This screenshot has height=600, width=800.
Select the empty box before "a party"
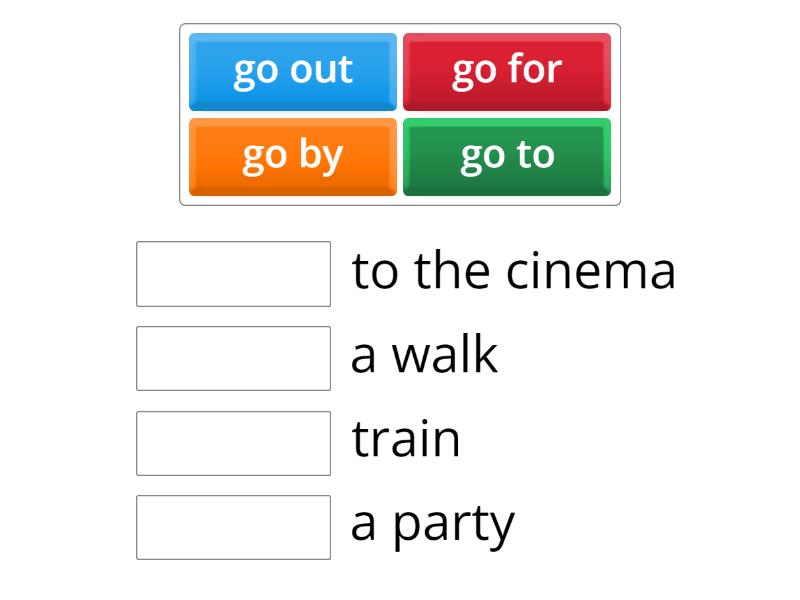click(233, 527)
